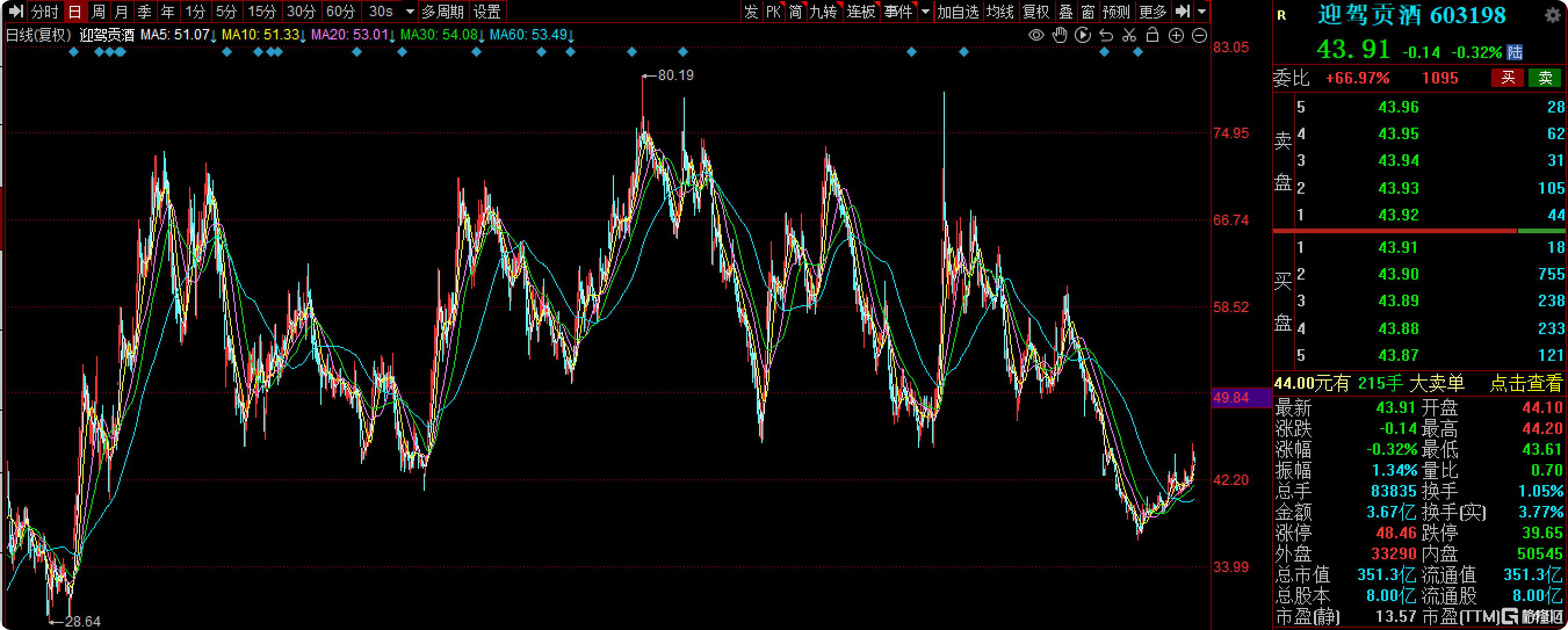
Task: Select 30s period option
Action: pyautogui.click(x=381, y=12)
